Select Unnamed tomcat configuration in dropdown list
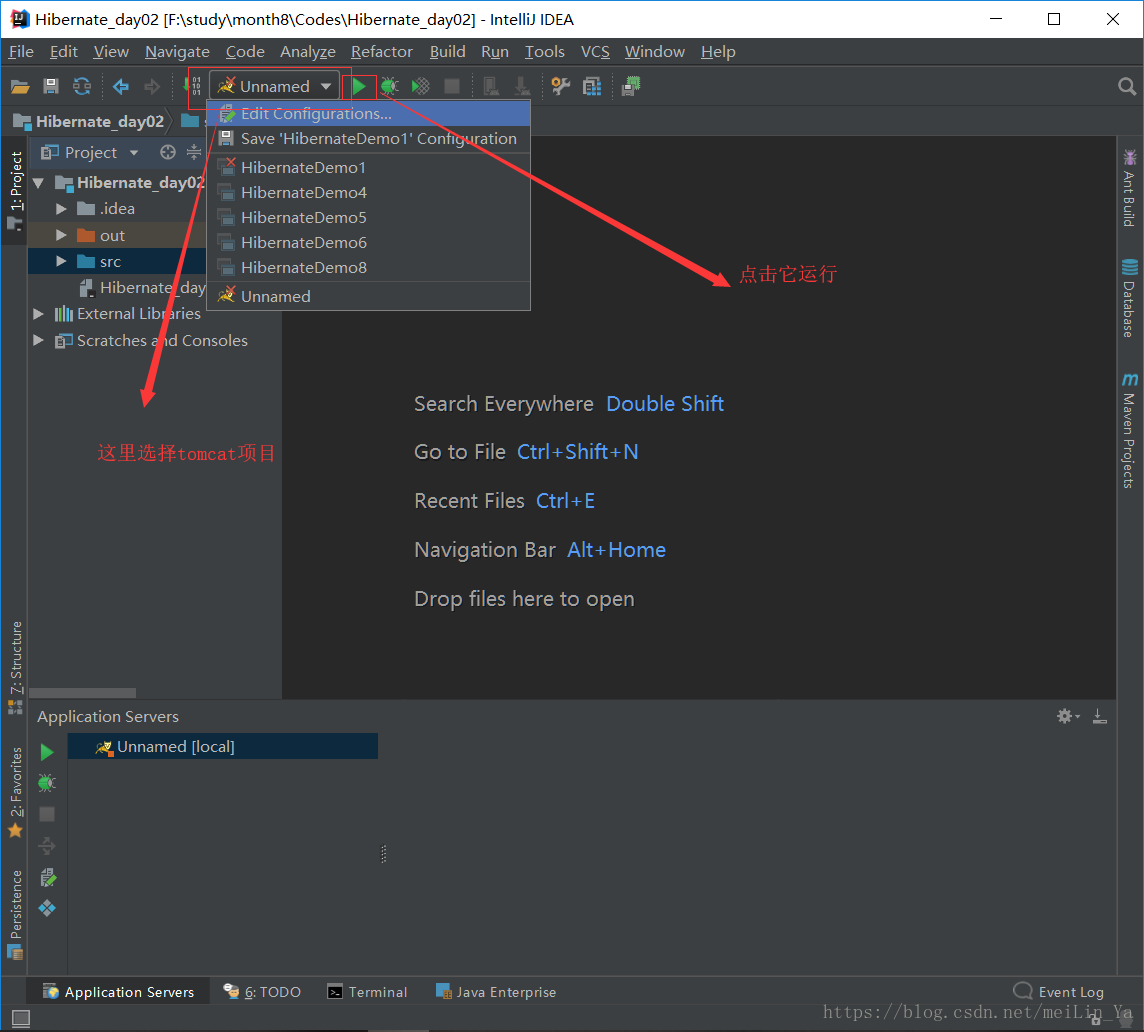 pos(368,296)
